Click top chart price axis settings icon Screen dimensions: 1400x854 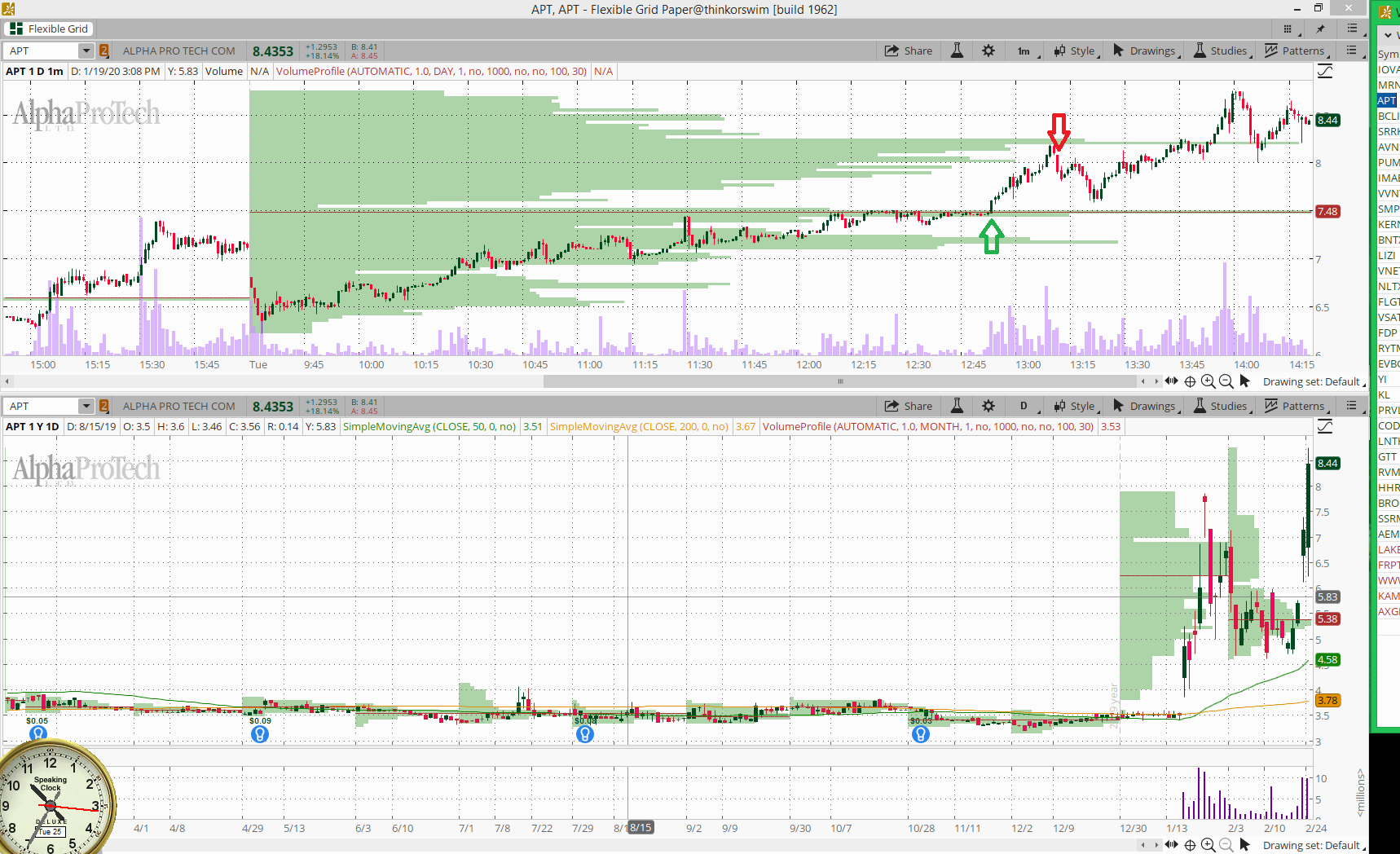pyautogui.click(x=1325, y=72)
